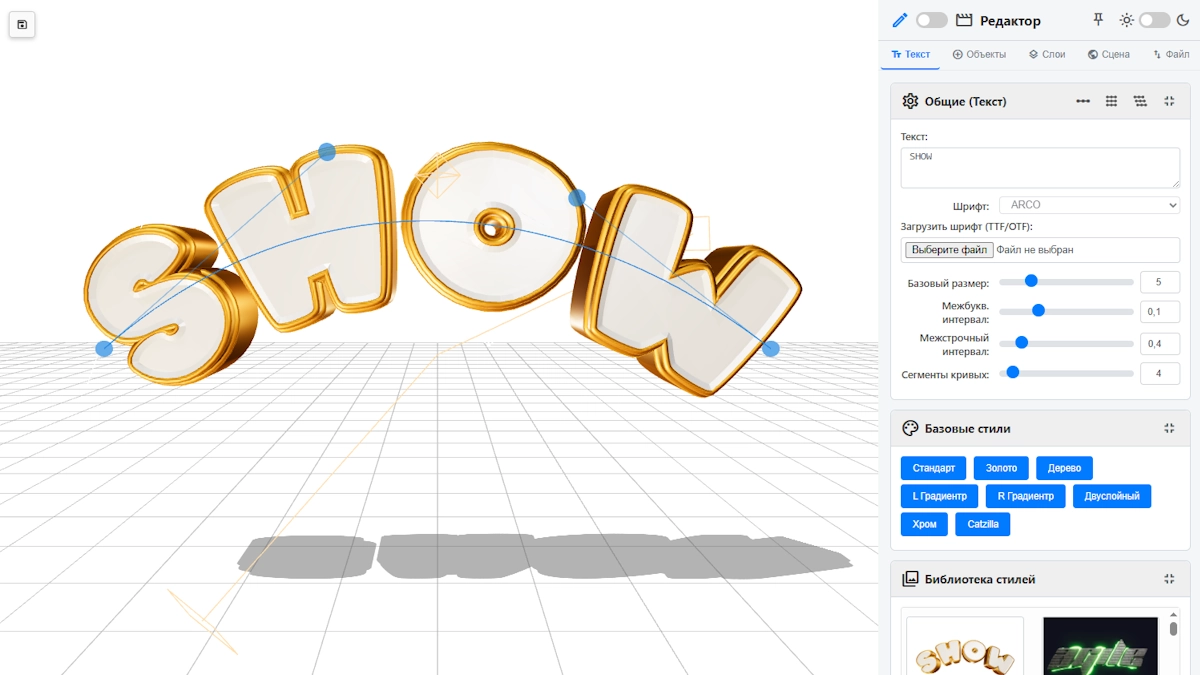Click the blue pencil edit icon
This screenshot has width=1200, height=675.
coord(899,20)
